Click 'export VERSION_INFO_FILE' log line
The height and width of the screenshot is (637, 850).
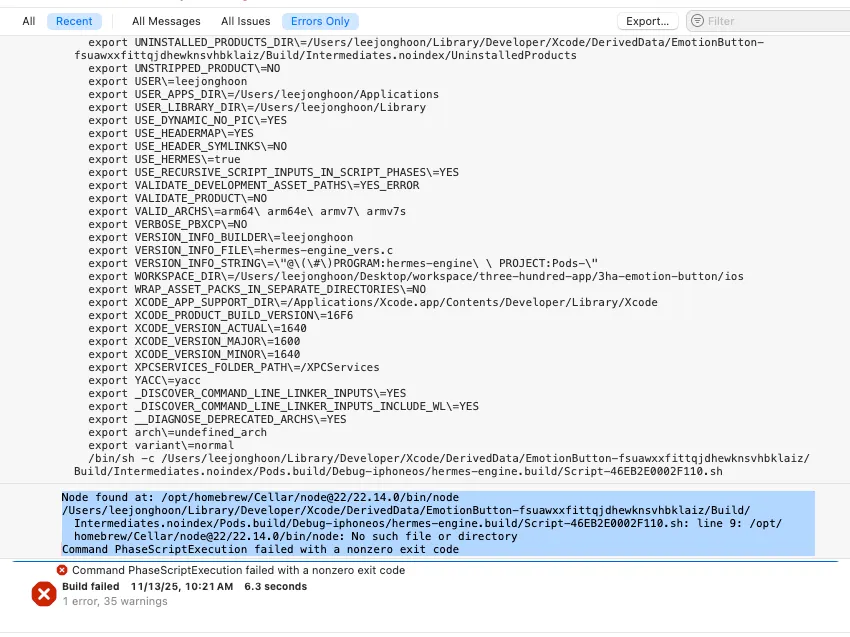pyautogui.click(x=241, y=250)
